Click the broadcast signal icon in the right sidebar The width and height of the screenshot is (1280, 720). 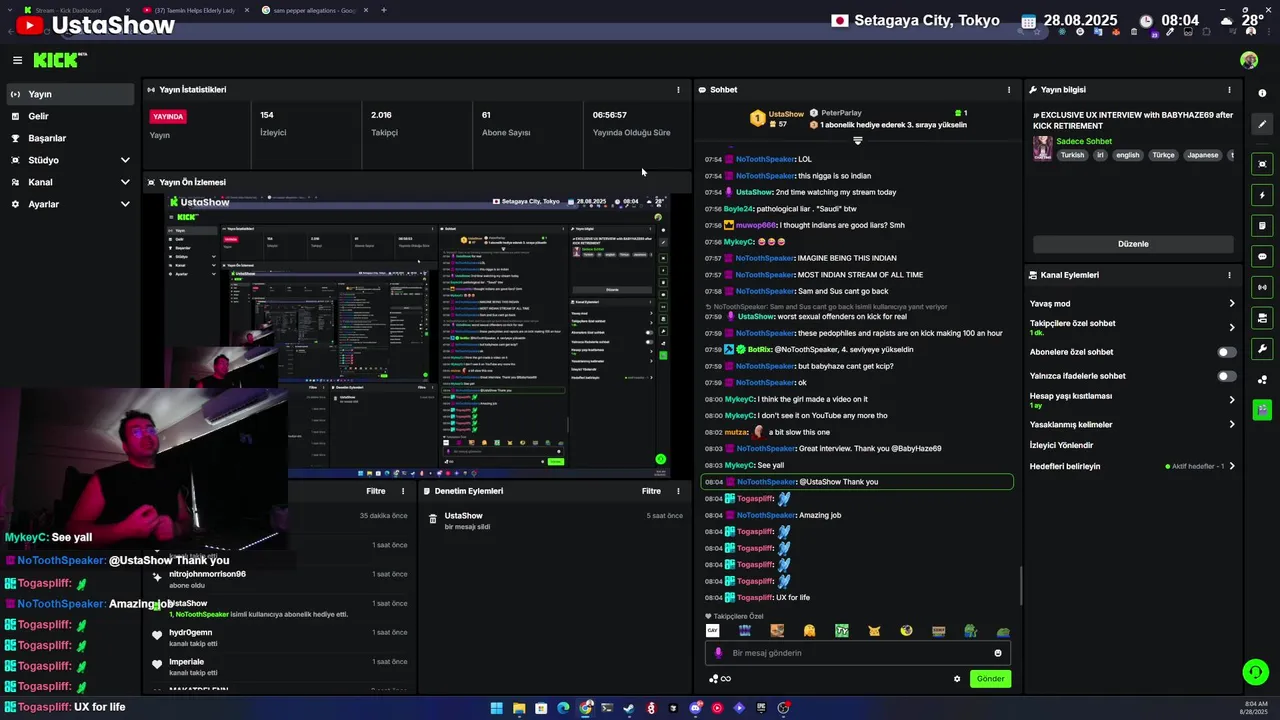1263,287
